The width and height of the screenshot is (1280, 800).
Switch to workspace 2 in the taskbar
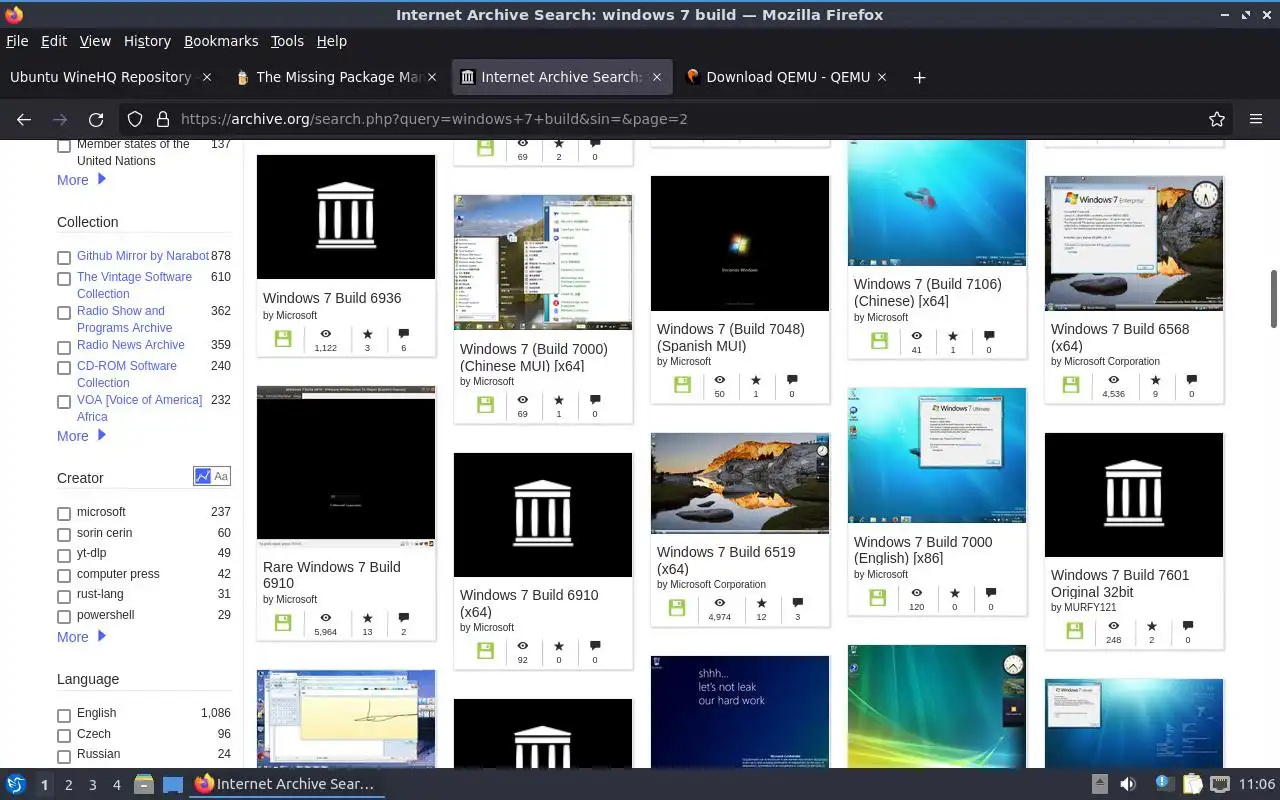(x=68, y=785)
